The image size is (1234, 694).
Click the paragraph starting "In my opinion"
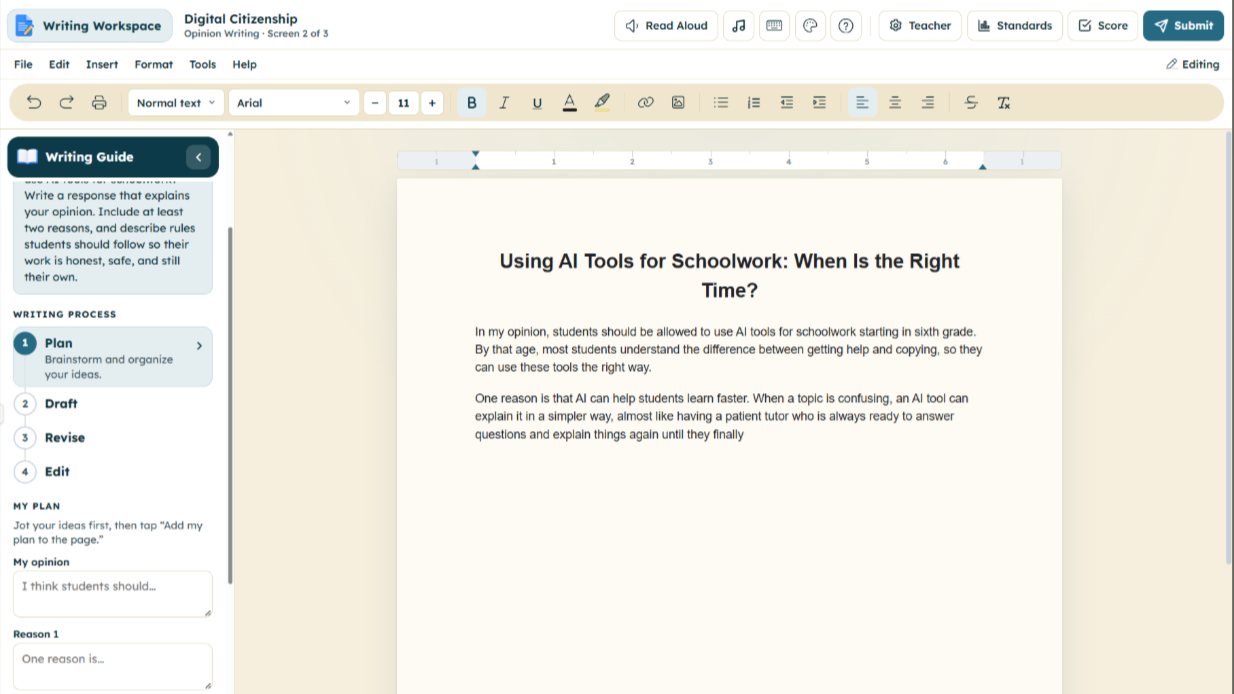(x=729, y=349)
